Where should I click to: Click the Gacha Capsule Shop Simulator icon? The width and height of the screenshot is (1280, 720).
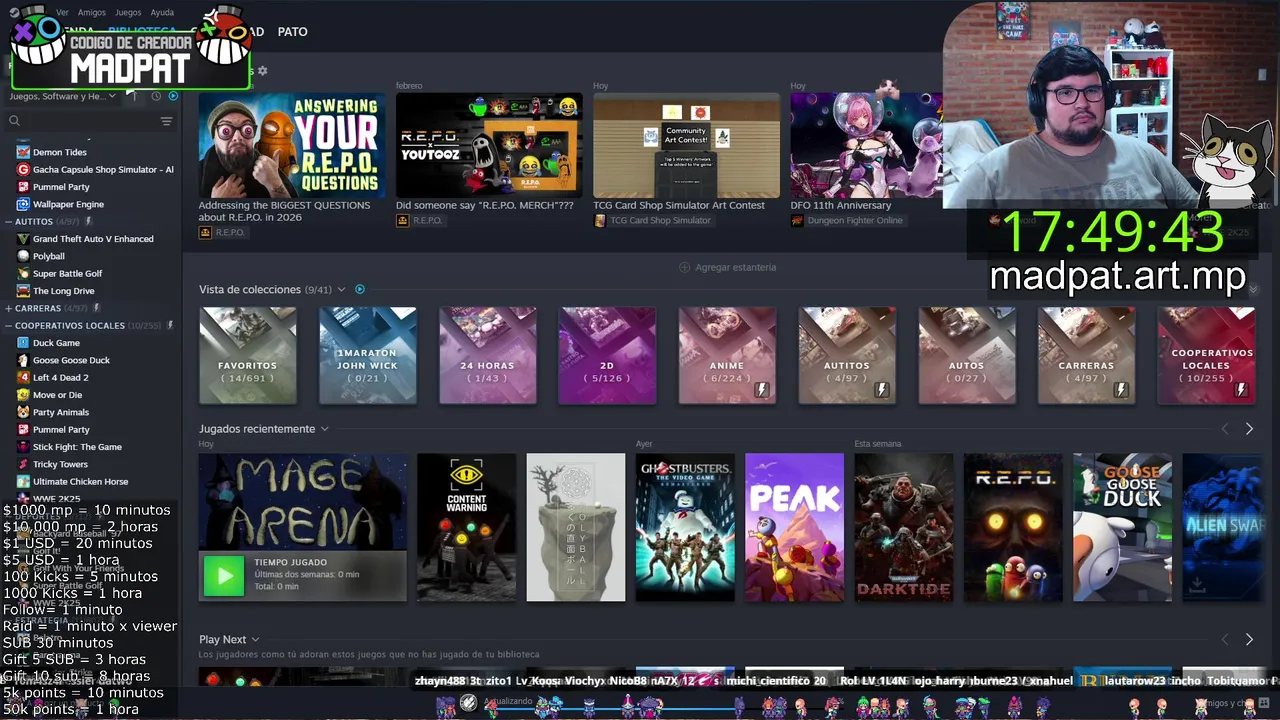click(x=23, y=169)
